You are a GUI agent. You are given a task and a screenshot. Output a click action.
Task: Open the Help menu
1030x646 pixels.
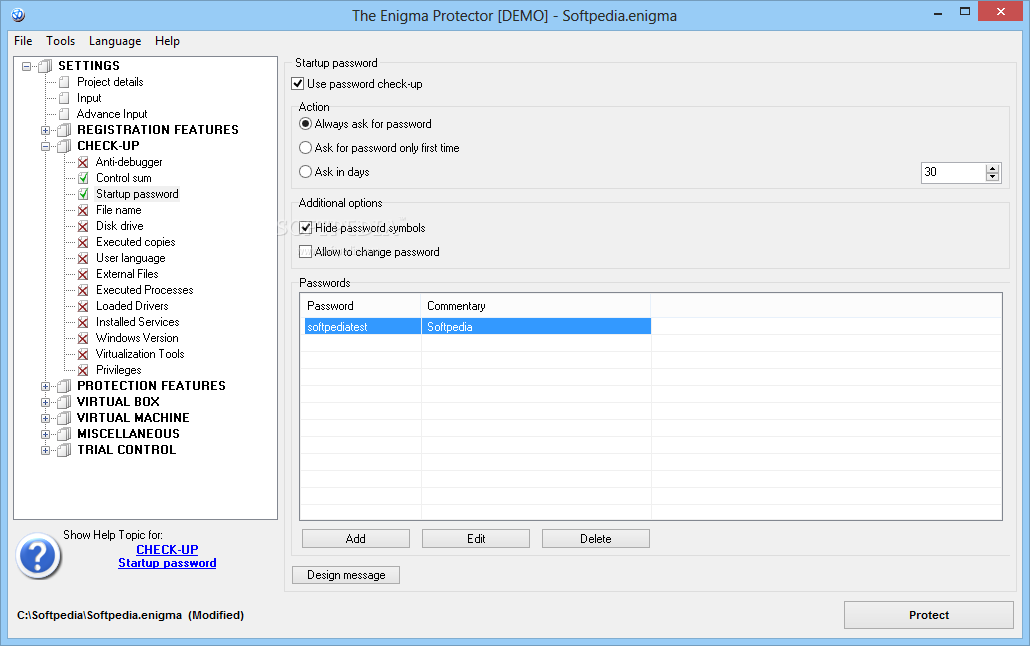[167, 41]
